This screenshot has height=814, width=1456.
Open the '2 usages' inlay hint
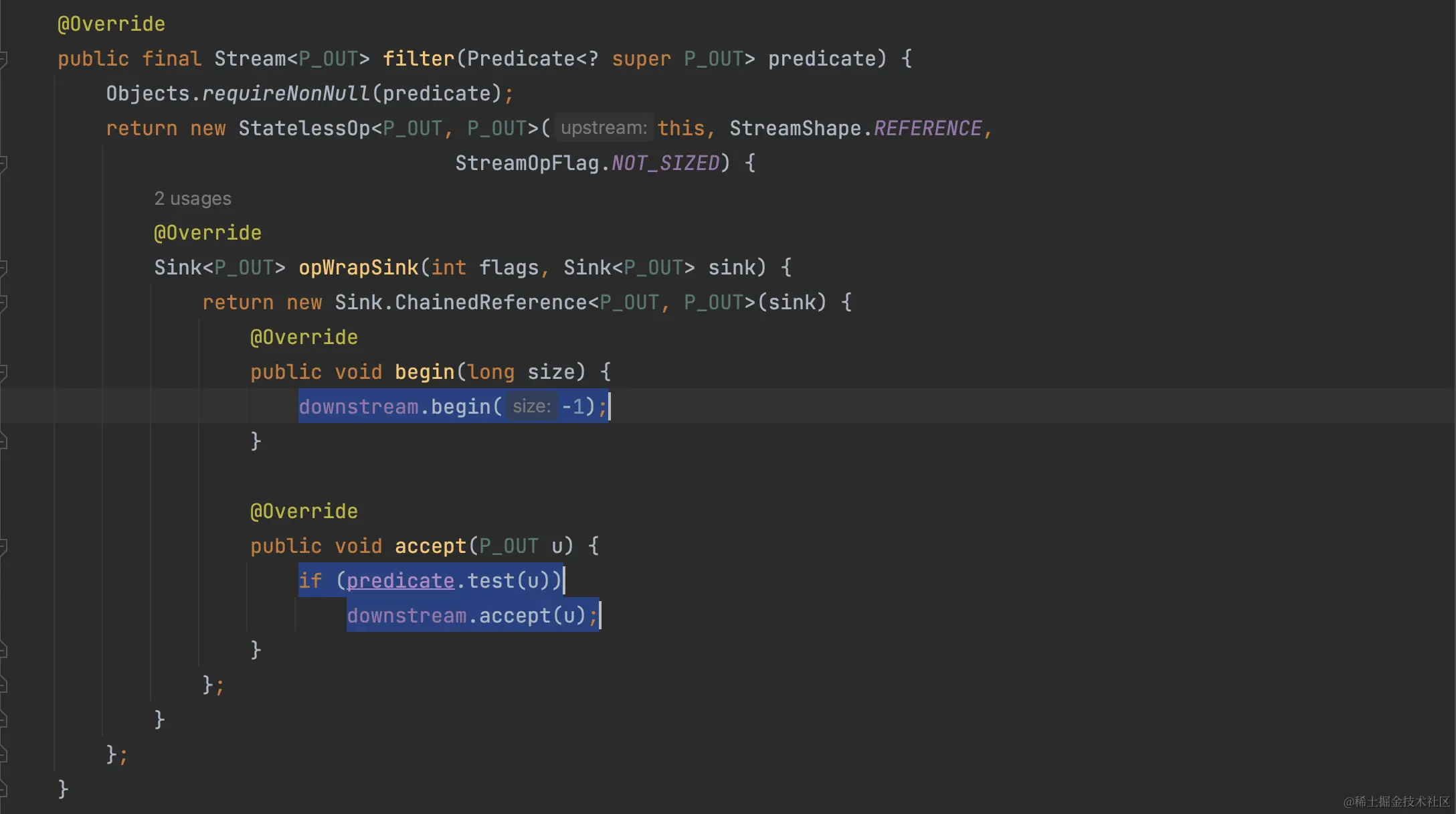pos(192,199)
